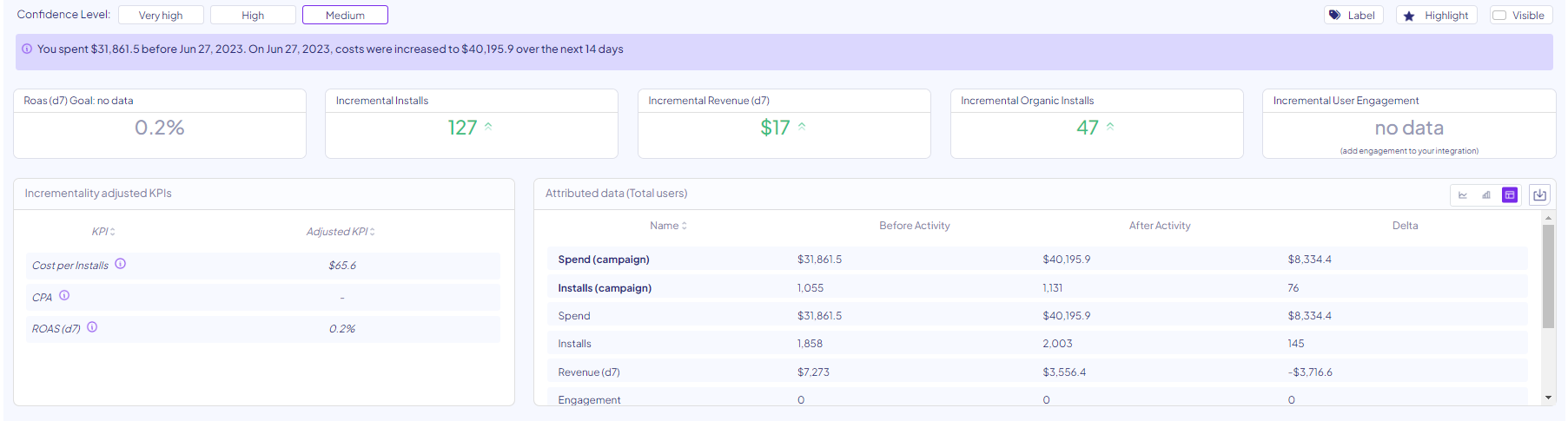Click the Highlight star button
The width and height of the screenshot is (1568, 421).
coord(1436,16)
